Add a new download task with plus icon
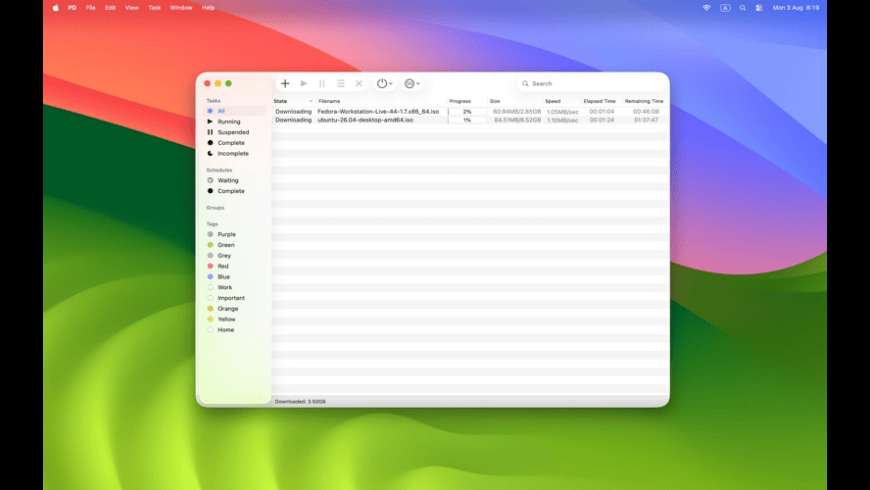The width and height of the screenshot is (870, 490). point(285,83)
